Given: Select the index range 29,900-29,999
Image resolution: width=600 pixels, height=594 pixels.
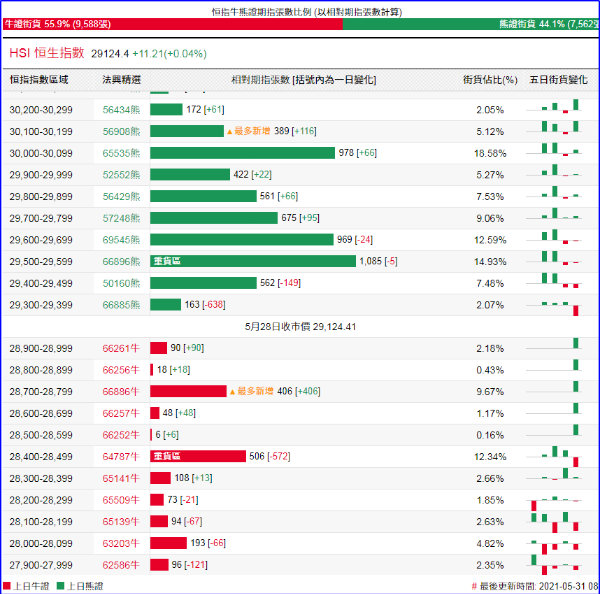Looking at the screenshot, I should click(x=41, y=175).
